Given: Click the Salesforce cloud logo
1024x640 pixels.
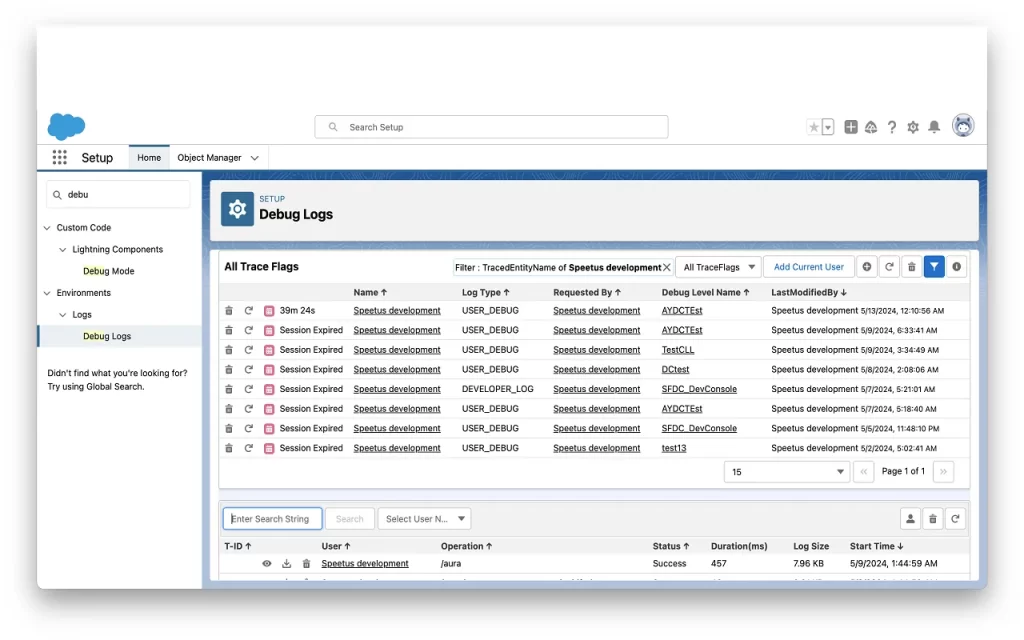Looking at the screenshot, I should coord(67,126).
